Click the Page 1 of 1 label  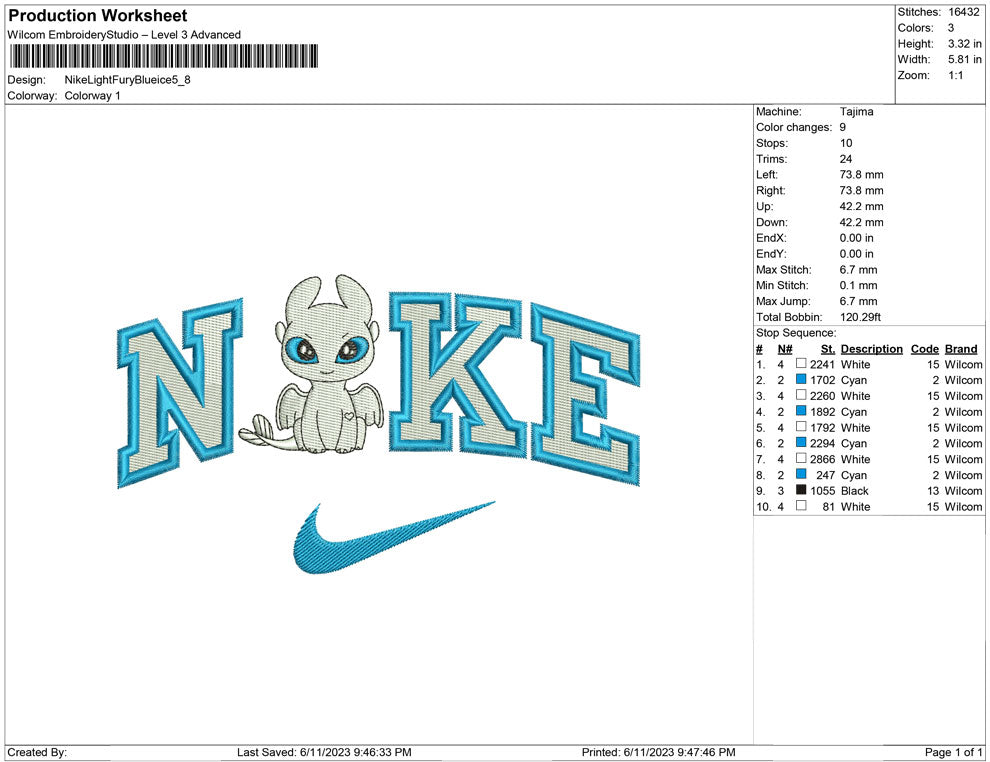[953, 752]
